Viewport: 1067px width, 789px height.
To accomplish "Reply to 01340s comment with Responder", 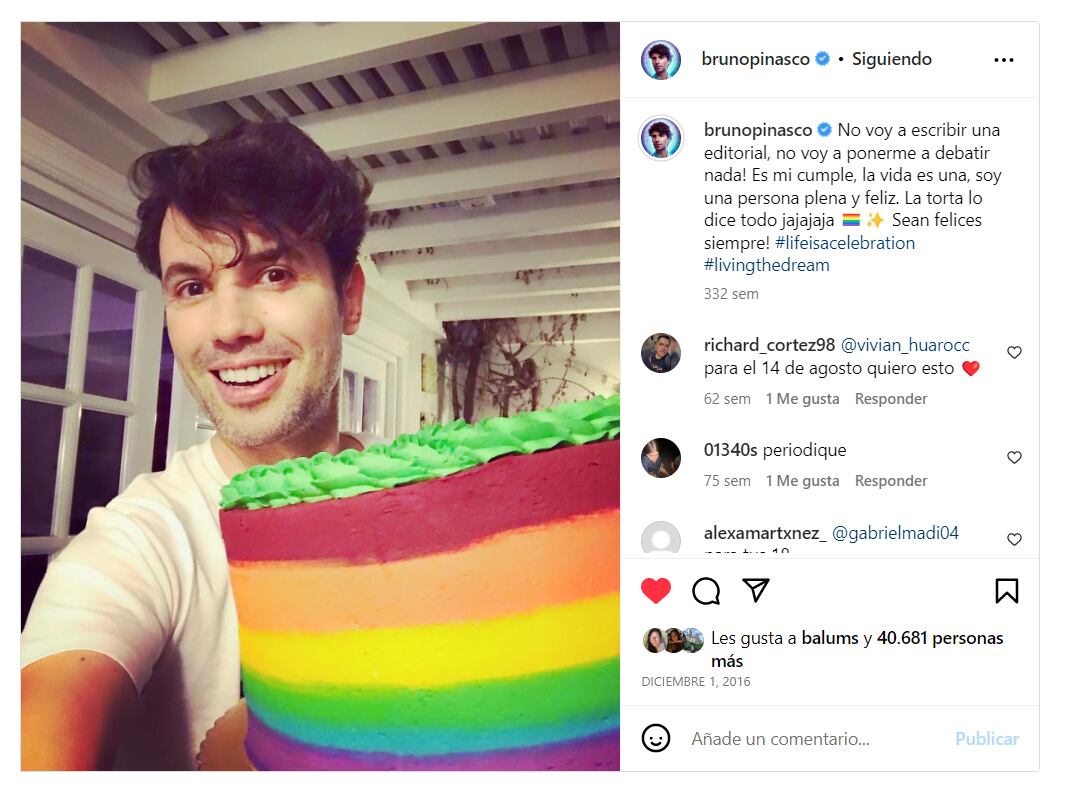I will 891,481.
